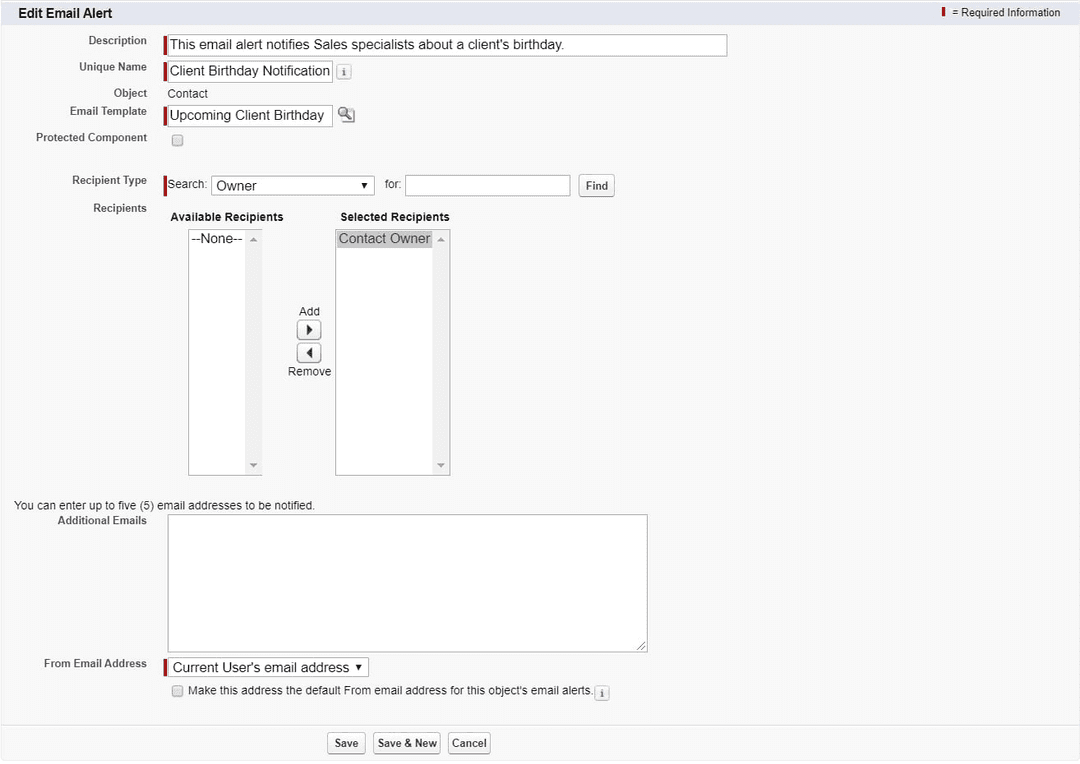This screenshot has width=1080, height=764.
Task: Click the down scroll arrow of Selected Recipients
Action: (x=440, y=463)
